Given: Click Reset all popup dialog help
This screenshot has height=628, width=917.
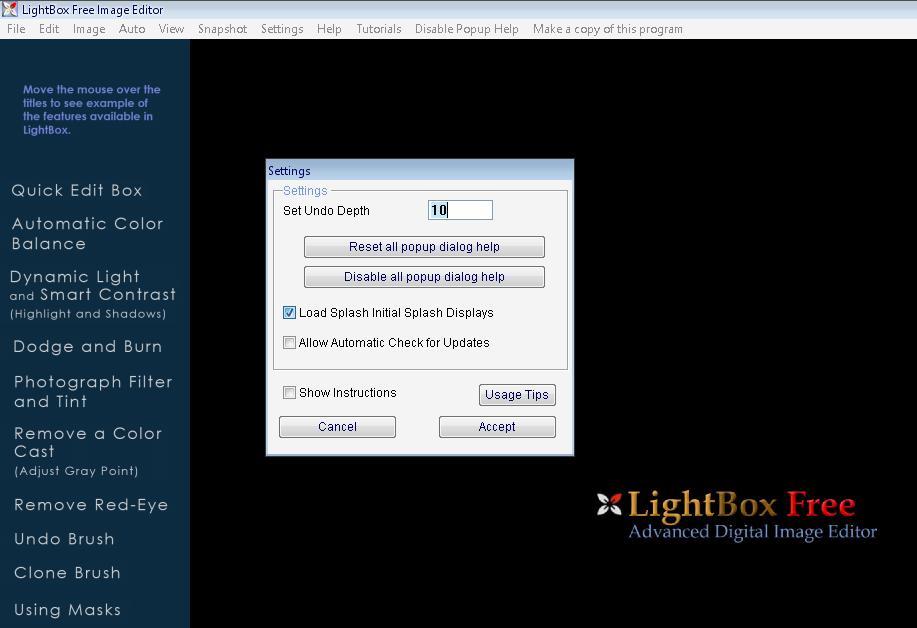Looking at the screenshot, I should click(x=423, y=246).
